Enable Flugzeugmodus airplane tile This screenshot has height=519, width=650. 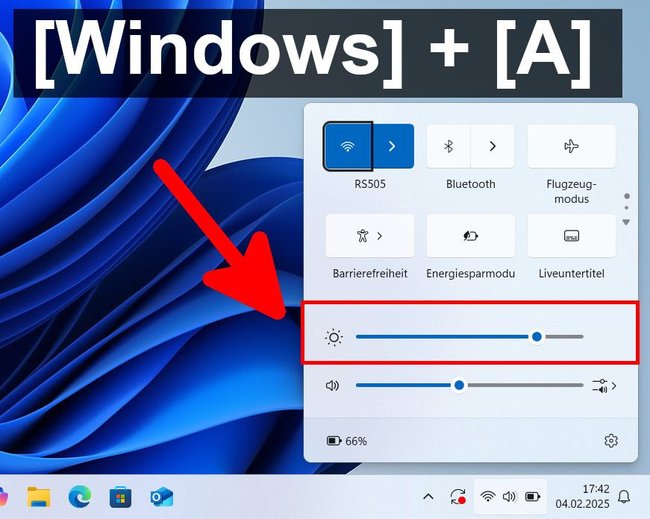[571, 146]
